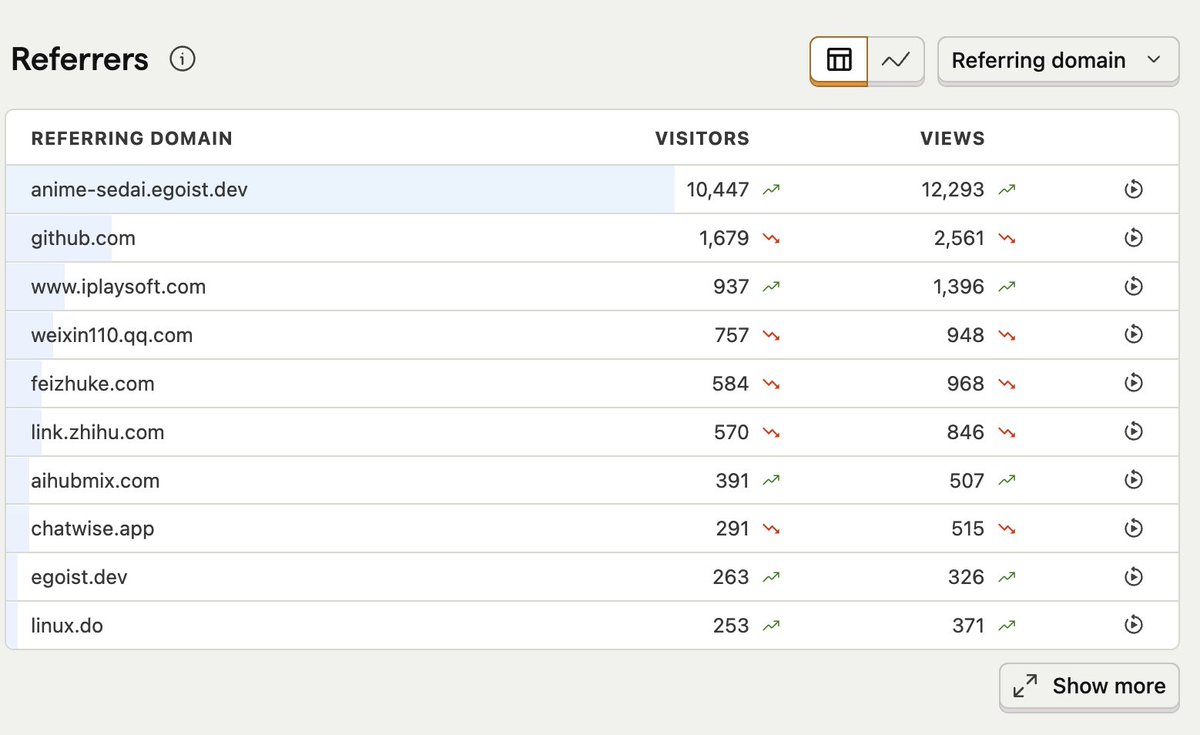The width and height of the screenshot is (1200, 735).
Task: Click the visitors down-trend arrow for chatwise.app
Action: pos(771,528)
